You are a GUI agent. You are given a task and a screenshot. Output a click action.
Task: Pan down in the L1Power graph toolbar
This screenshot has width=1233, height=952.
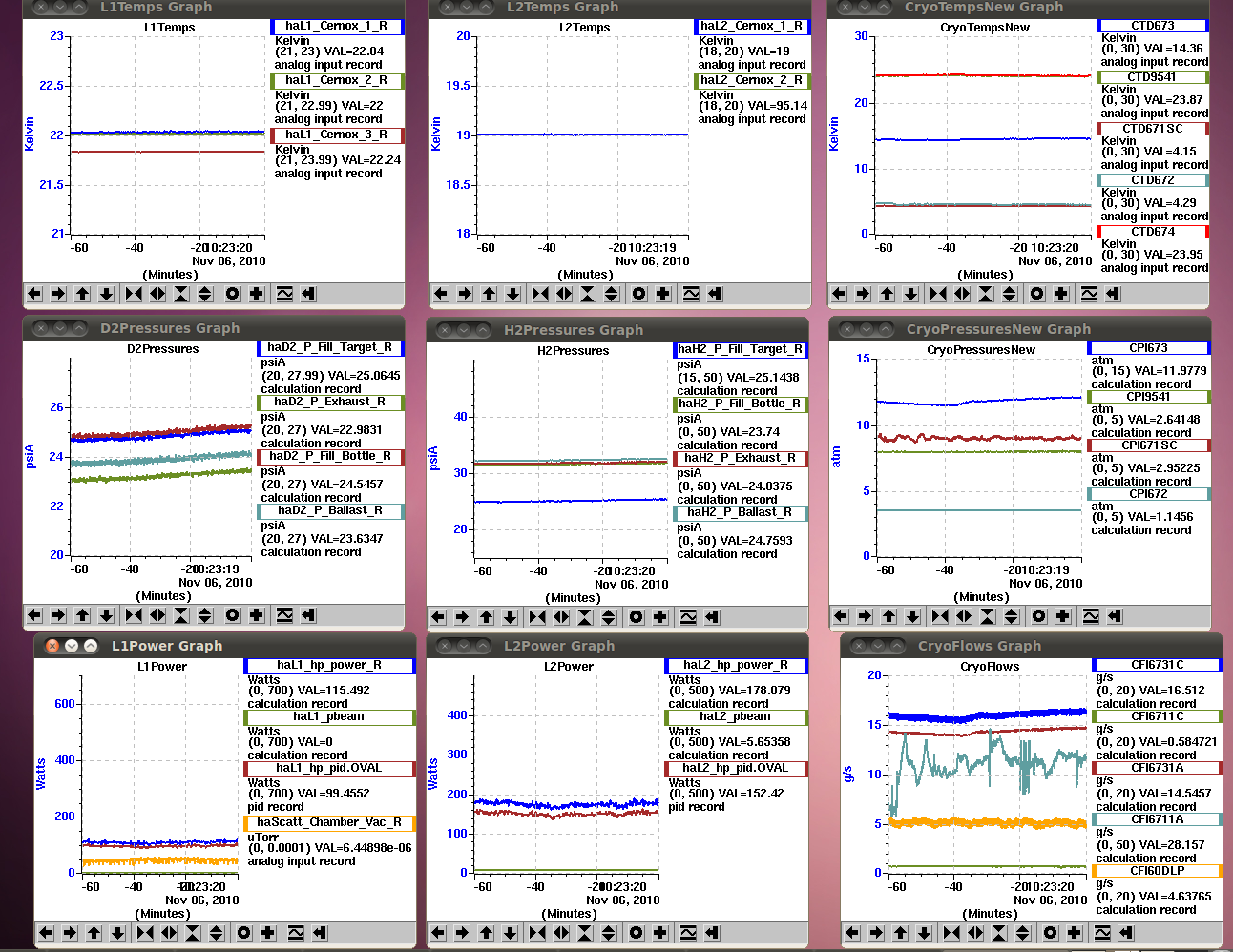tap(118, 932)
